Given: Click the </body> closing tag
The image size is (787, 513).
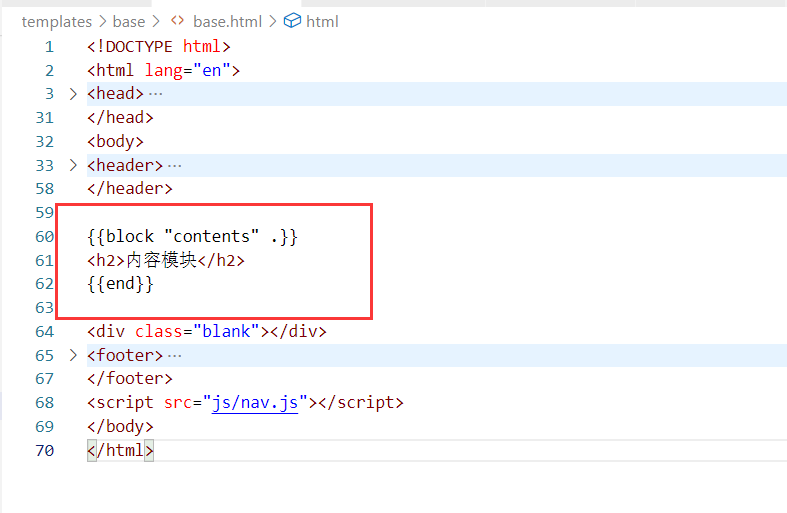Looking at the screenshot, I should 120,426.
